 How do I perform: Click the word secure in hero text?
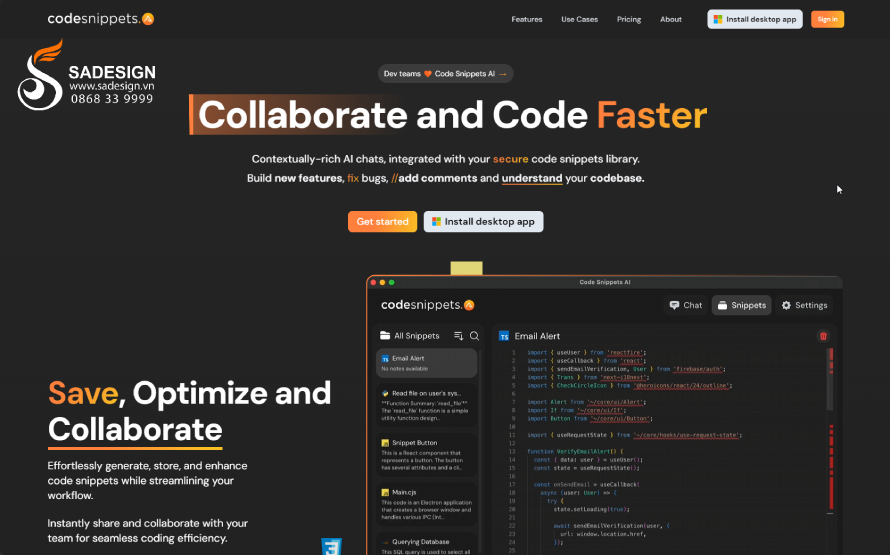510,159
